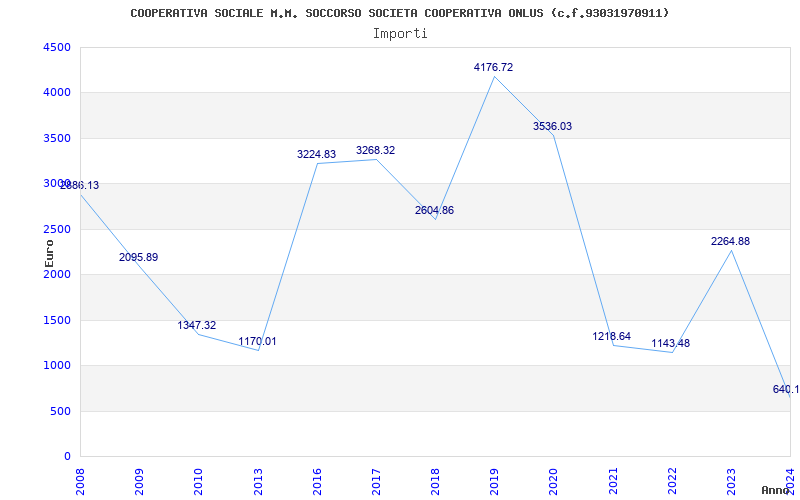Click the 'Importi' subtitle
This screenshot has height=500, width=800.
coord(400,34)
